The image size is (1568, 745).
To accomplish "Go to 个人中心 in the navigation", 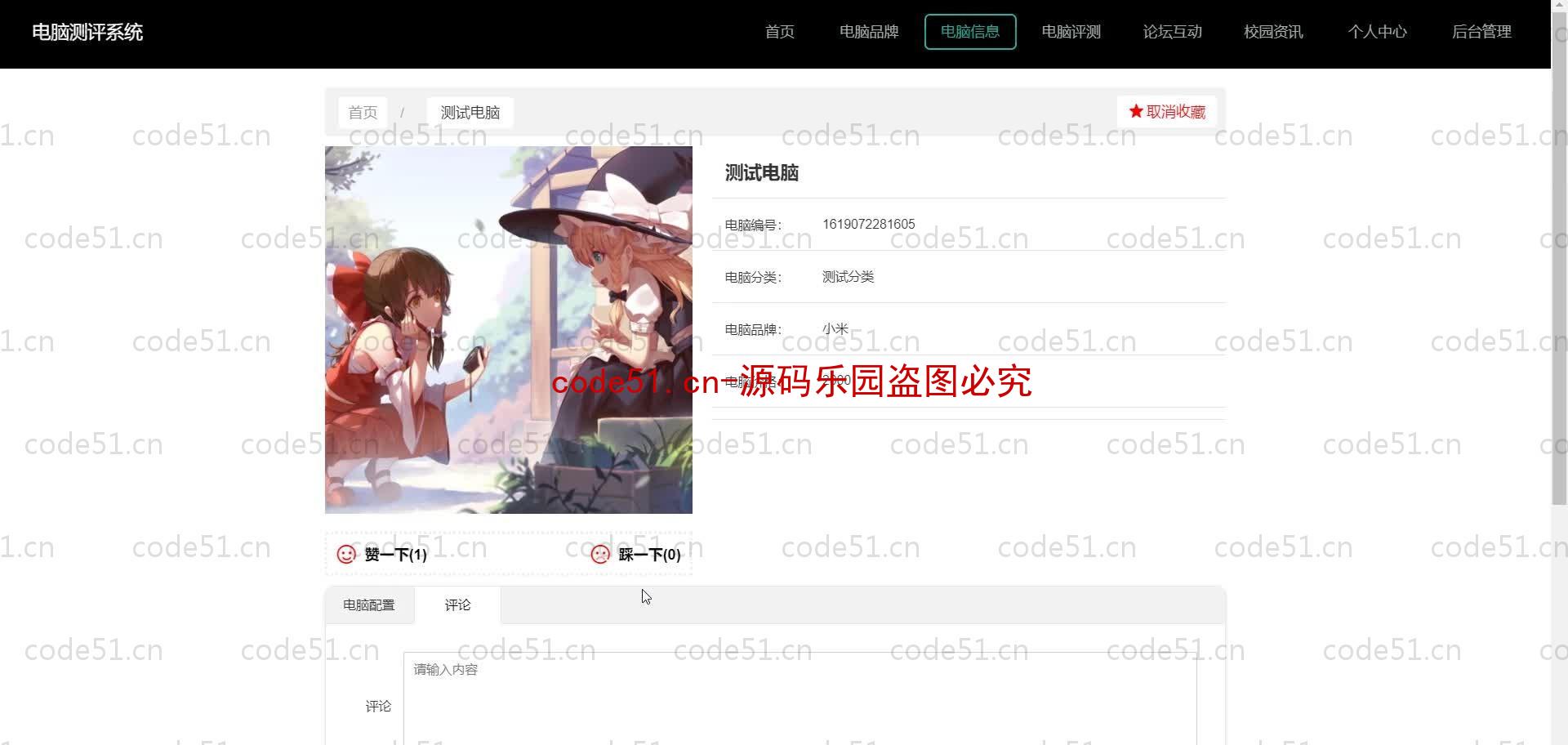I will pos(1378,32).
